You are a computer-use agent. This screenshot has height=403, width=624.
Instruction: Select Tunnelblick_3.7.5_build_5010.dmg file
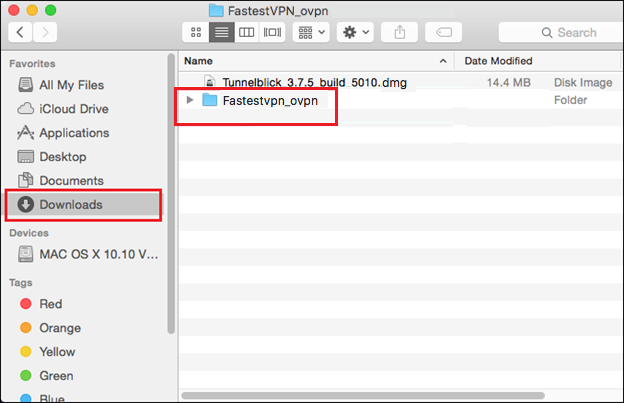(x=400, y=82)
